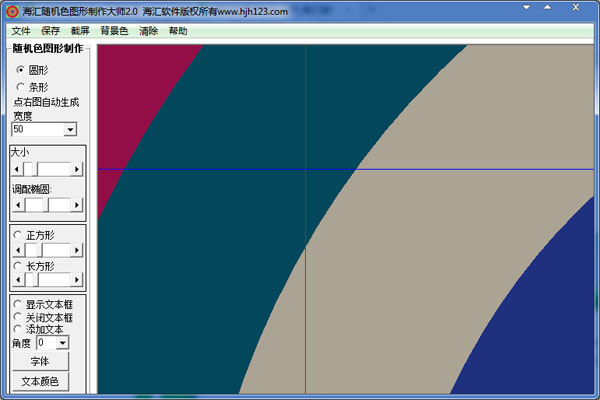Click the 字体 button

pyautogui.click(x=40, y=361)
